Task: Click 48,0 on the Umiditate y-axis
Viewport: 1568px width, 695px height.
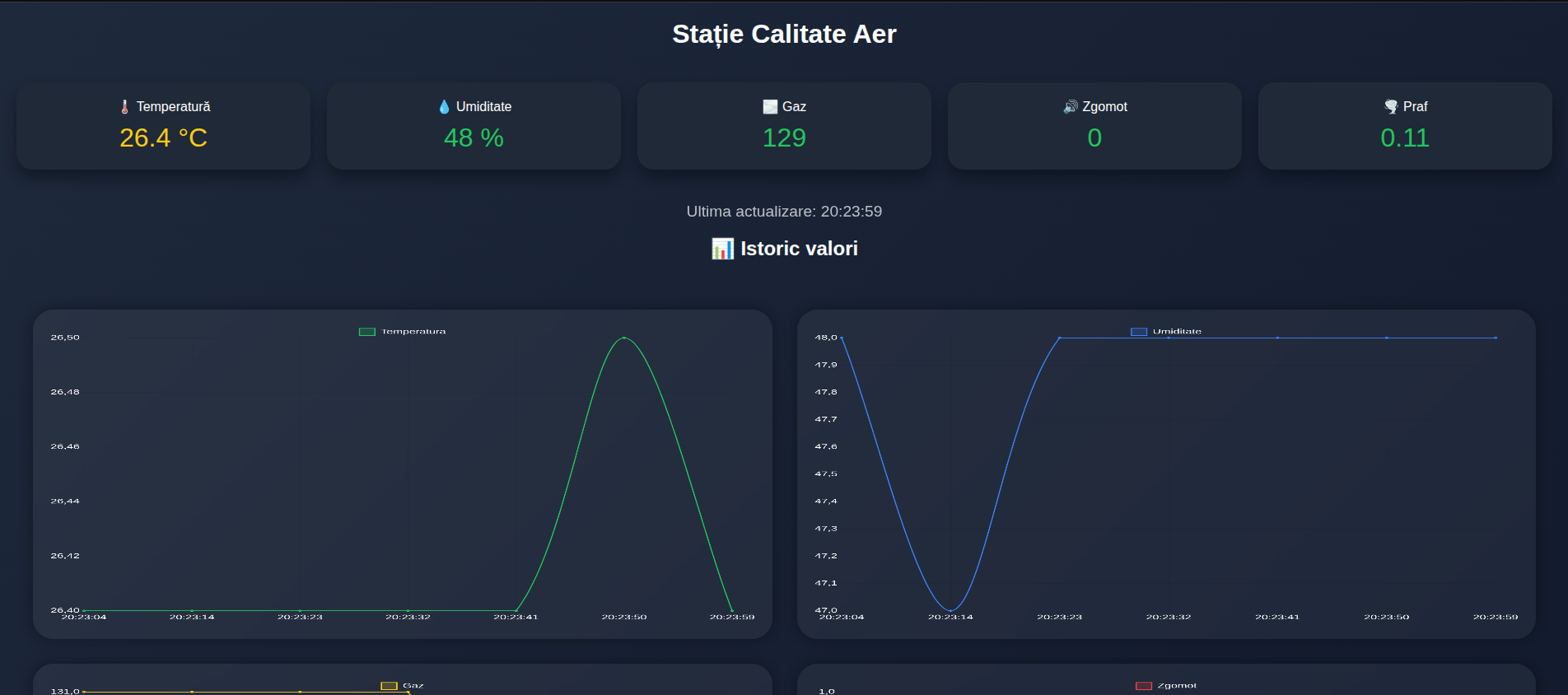Action: tap(826, 338)
